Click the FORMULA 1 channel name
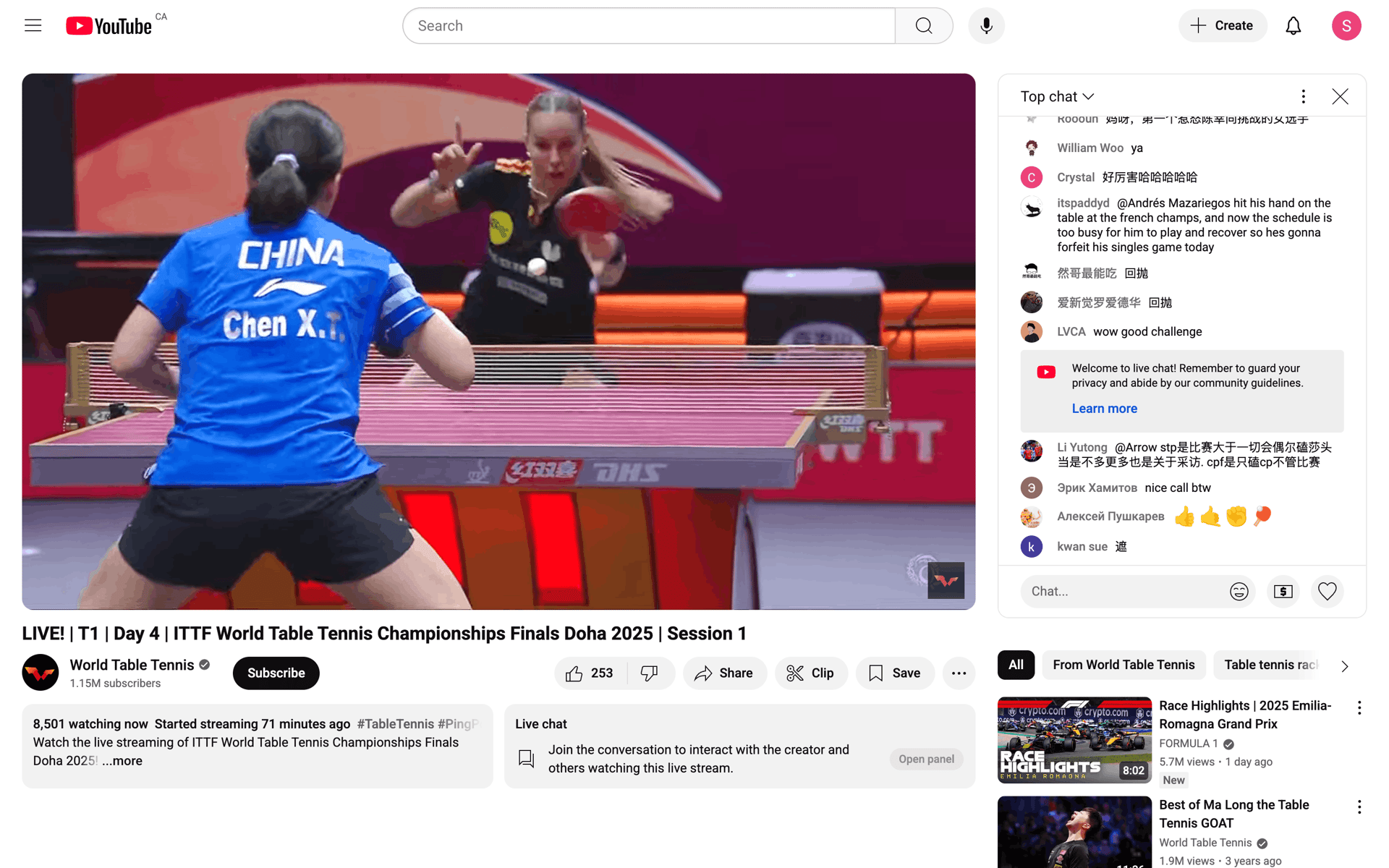 (x=1189, y=744)
